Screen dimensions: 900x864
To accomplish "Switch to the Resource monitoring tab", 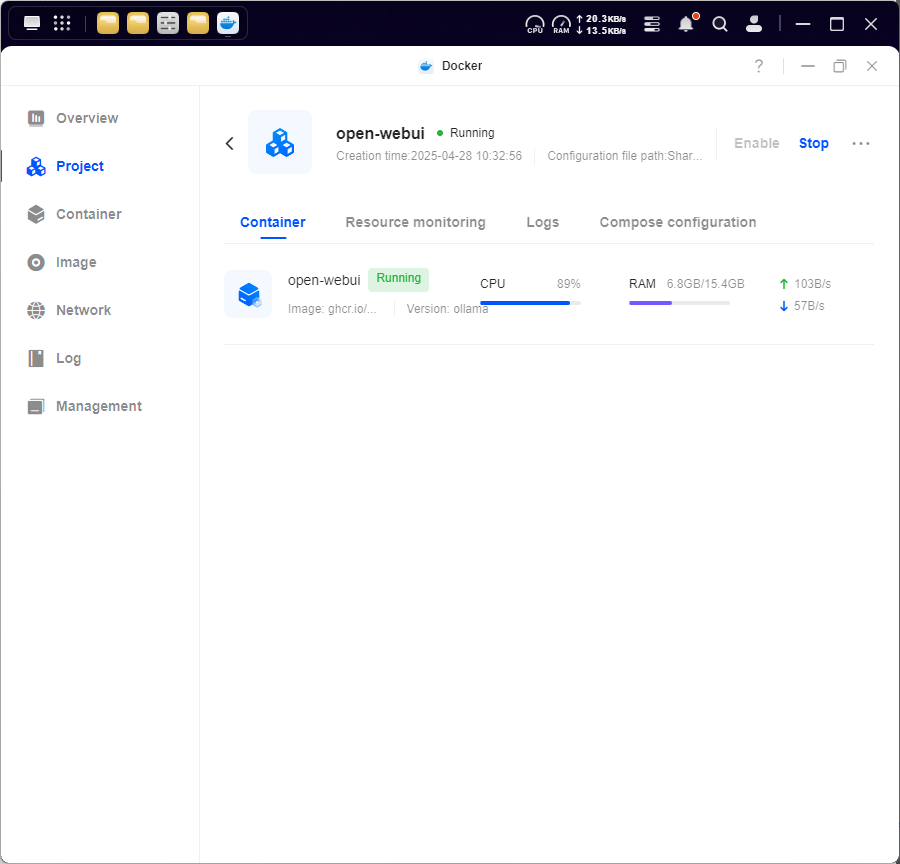I will pyautogui.click(x=415, y=222).
